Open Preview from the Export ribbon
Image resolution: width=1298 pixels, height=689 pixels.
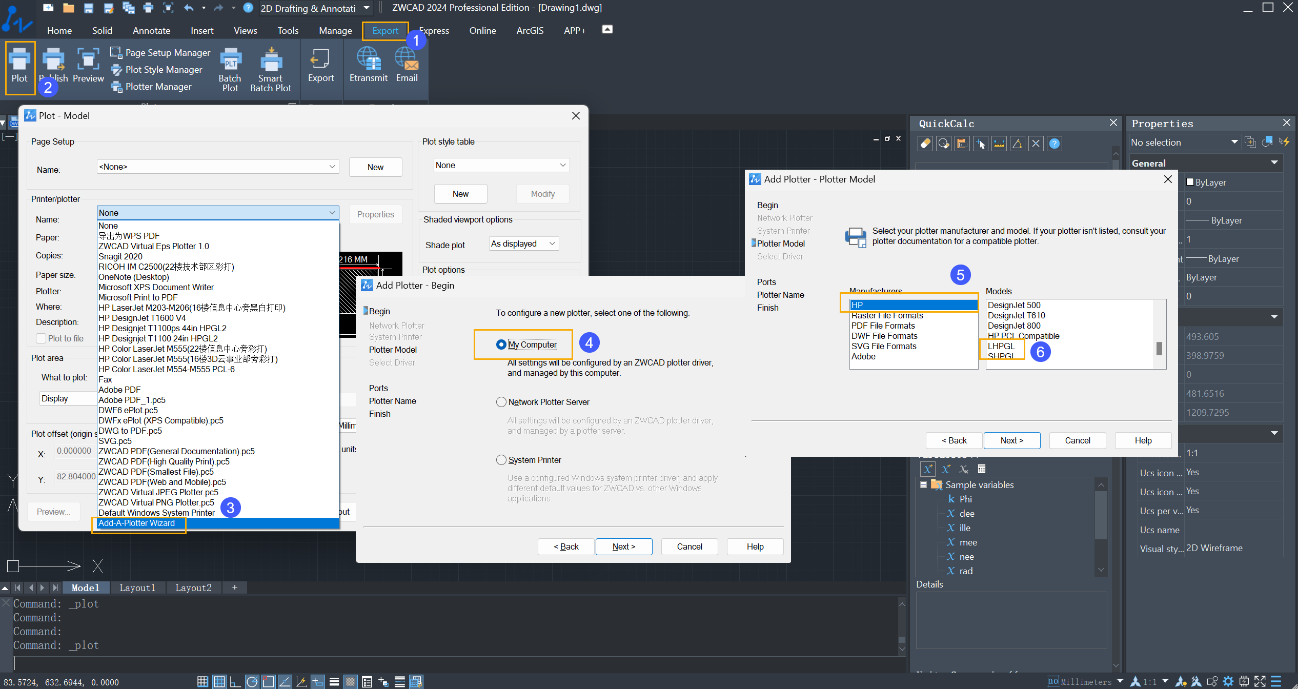(88, 66)
